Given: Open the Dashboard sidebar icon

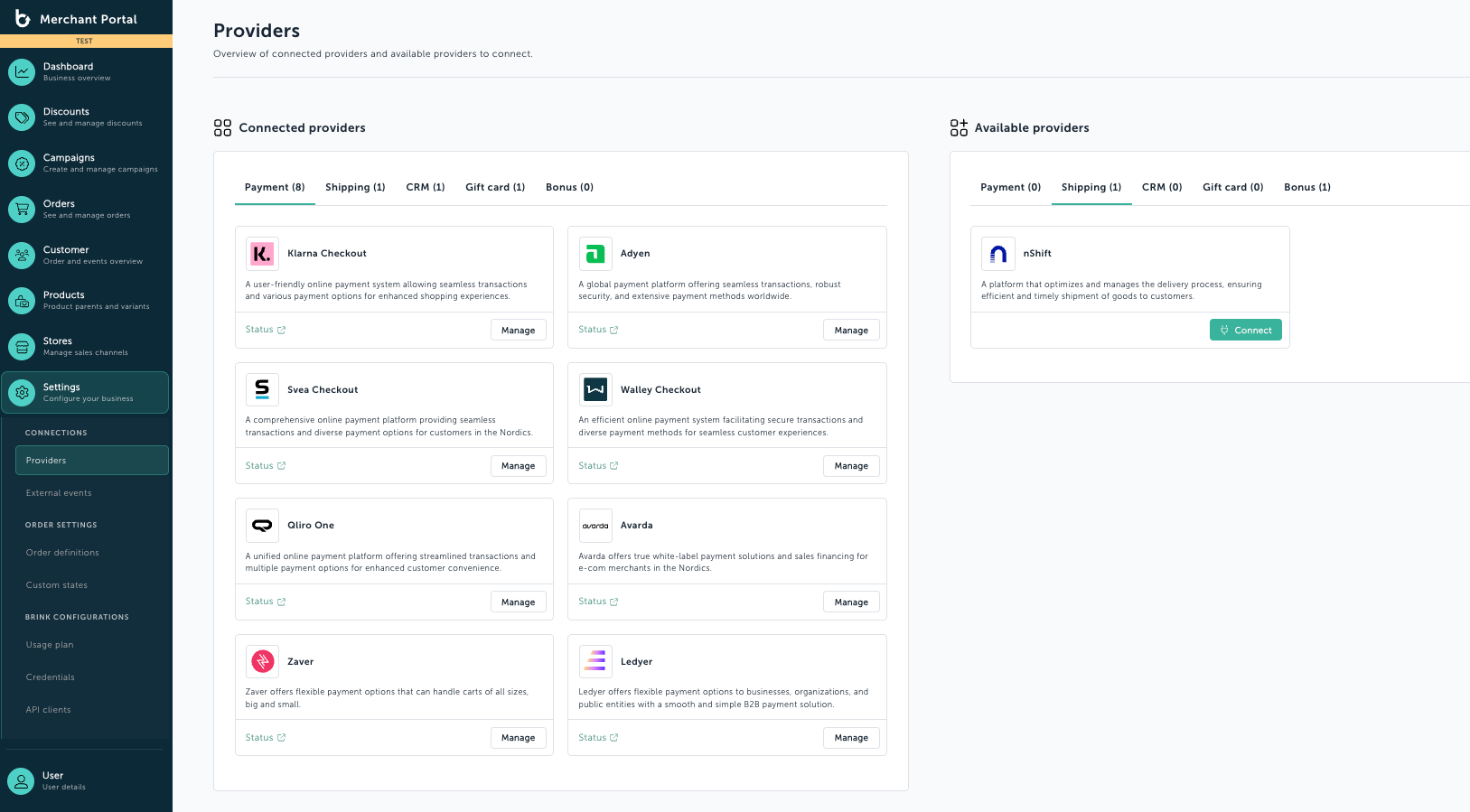Looking at the screenshot, I should [22, 71].
